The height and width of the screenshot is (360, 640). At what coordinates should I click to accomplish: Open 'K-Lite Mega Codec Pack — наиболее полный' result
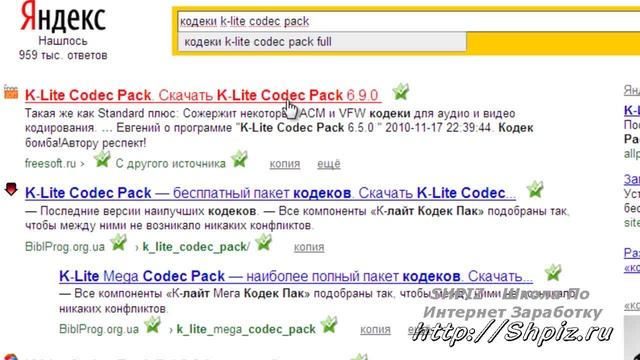pos(296,276)
